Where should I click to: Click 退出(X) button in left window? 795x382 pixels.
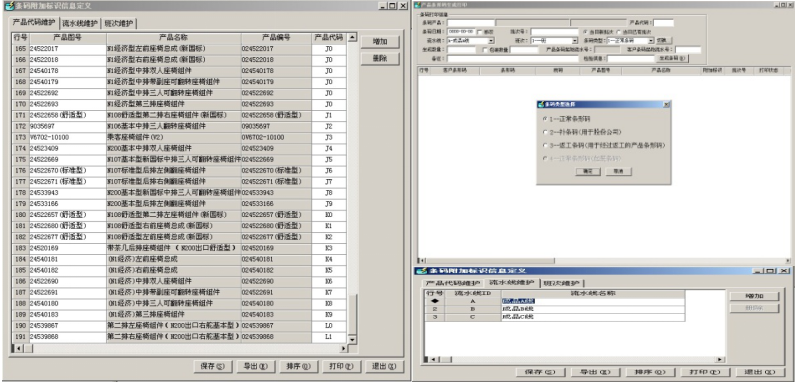tap(385, 366)
